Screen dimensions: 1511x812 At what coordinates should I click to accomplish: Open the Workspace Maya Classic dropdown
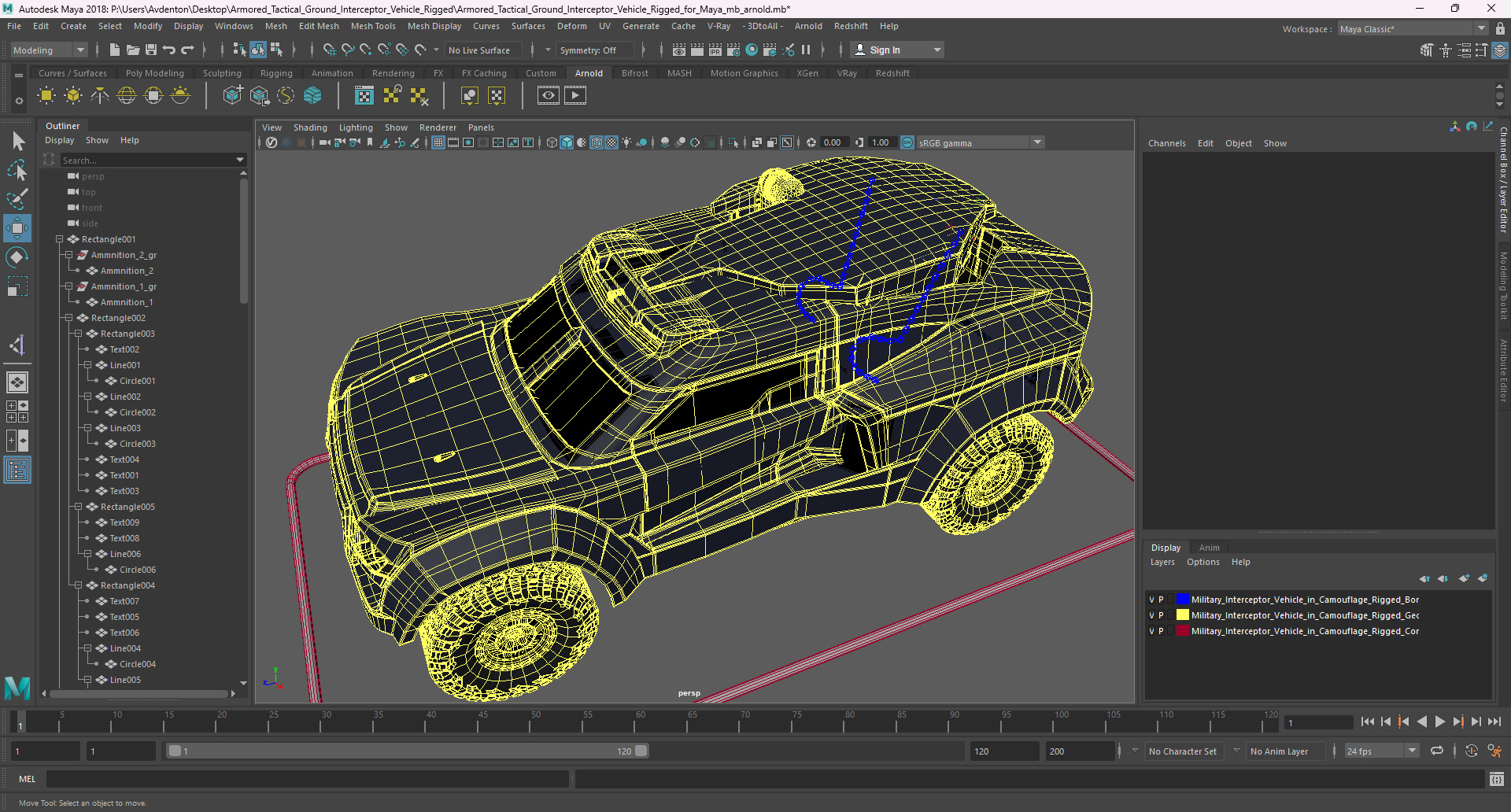pos(1413,29)
